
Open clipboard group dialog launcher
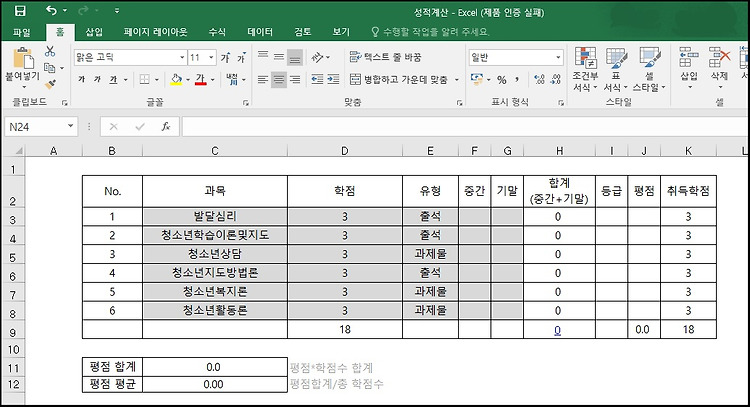tap(64, 102)
